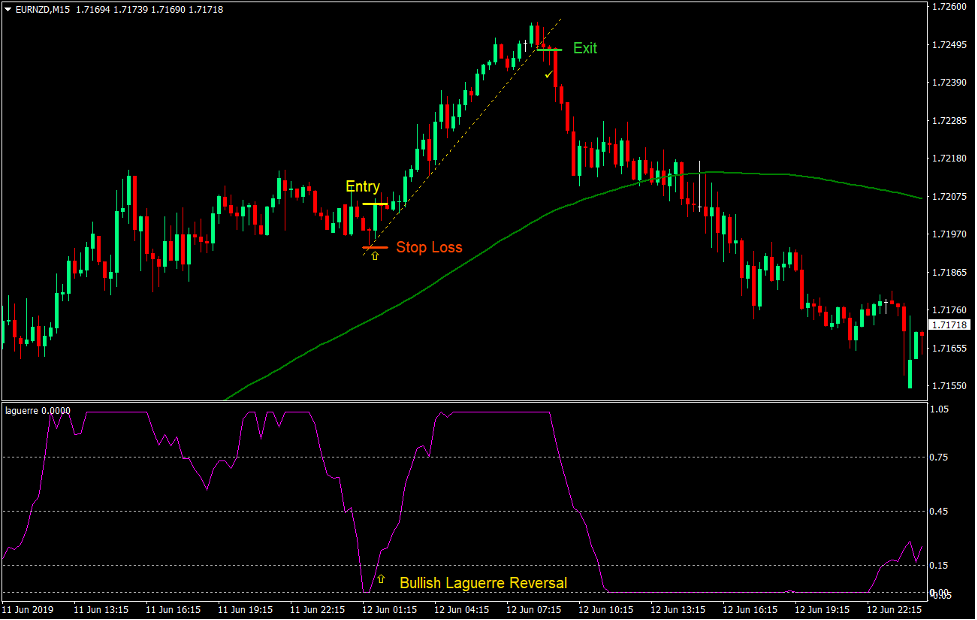
Task: Click the yellow Entry level marker
Action: click(377, 202)
